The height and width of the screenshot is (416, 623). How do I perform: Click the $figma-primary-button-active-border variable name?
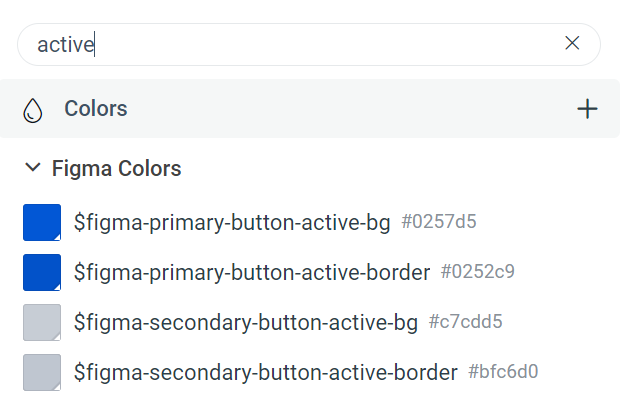point(252,273)
